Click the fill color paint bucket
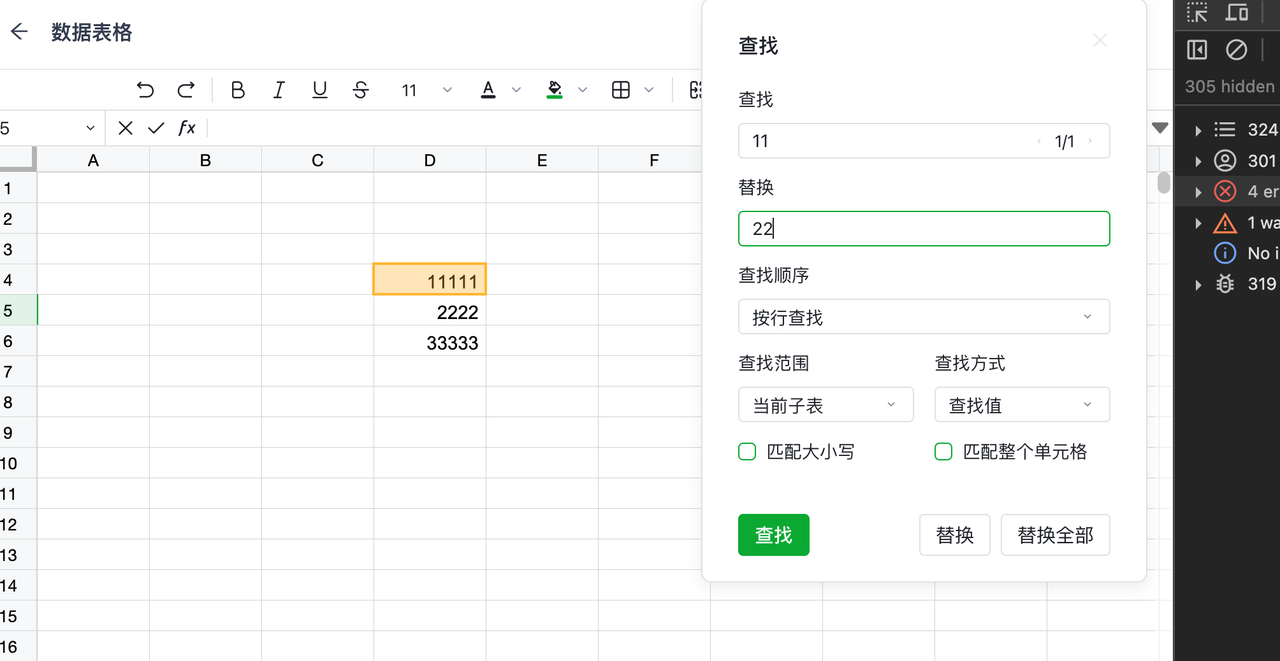This screenshot has height=661, width=1280. tap(555, 90)
